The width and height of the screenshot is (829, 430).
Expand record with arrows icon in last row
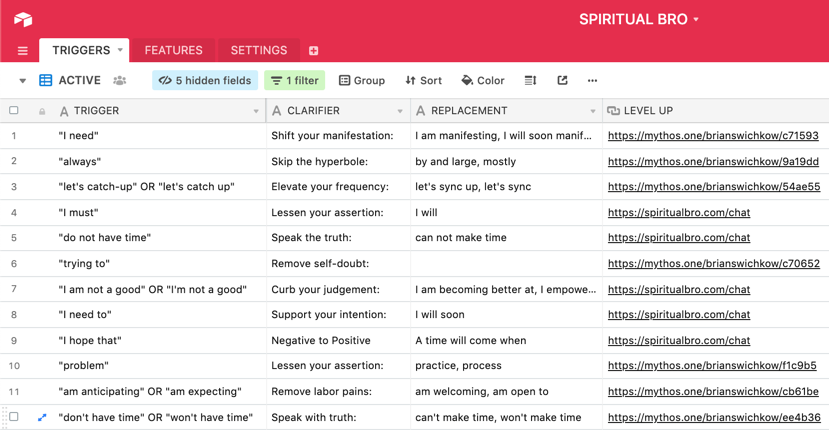coord(42,417)
